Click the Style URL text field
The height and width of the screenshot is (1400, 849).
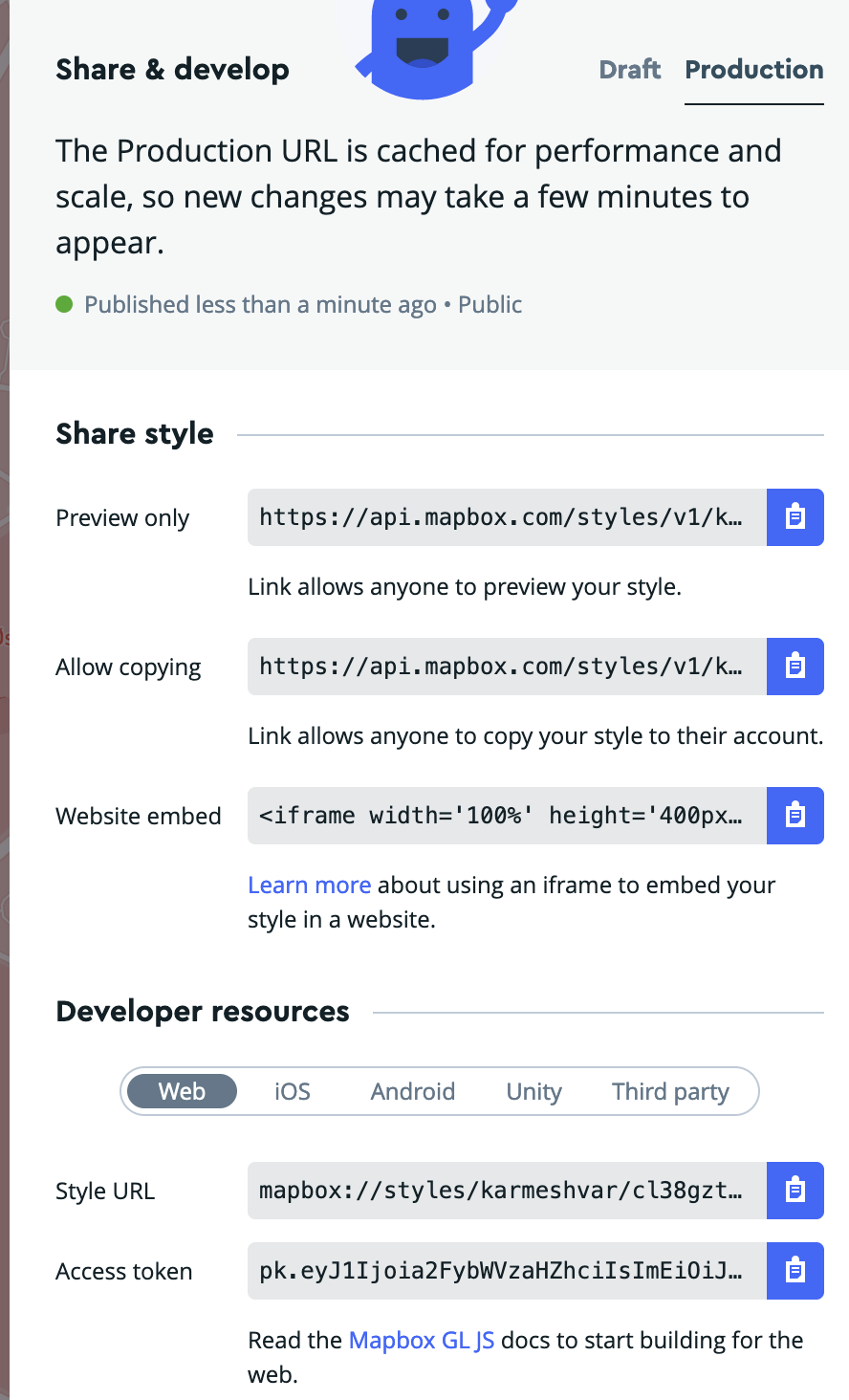[x=507, y=1191]
